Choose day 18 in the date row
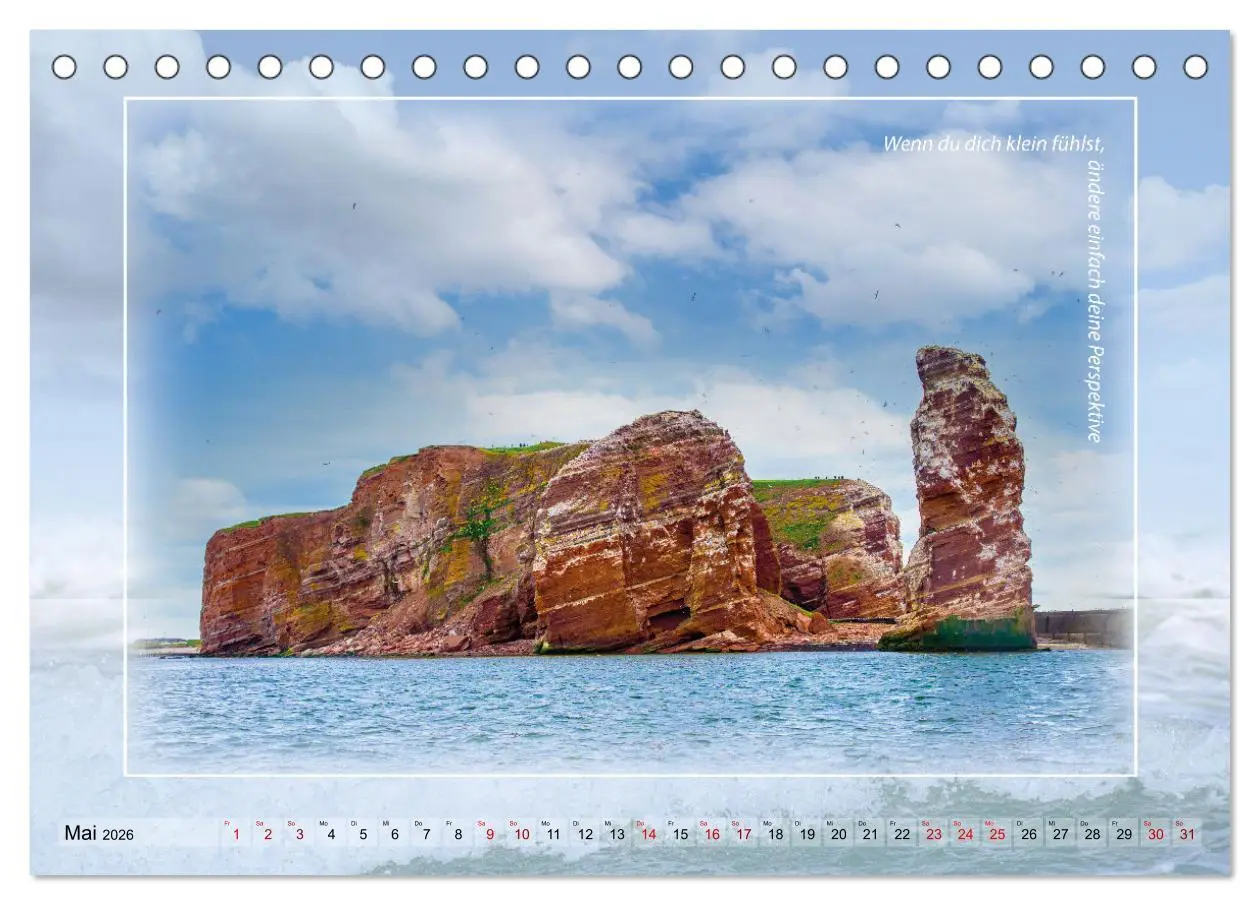1260x905 pixels. (775, 833)
